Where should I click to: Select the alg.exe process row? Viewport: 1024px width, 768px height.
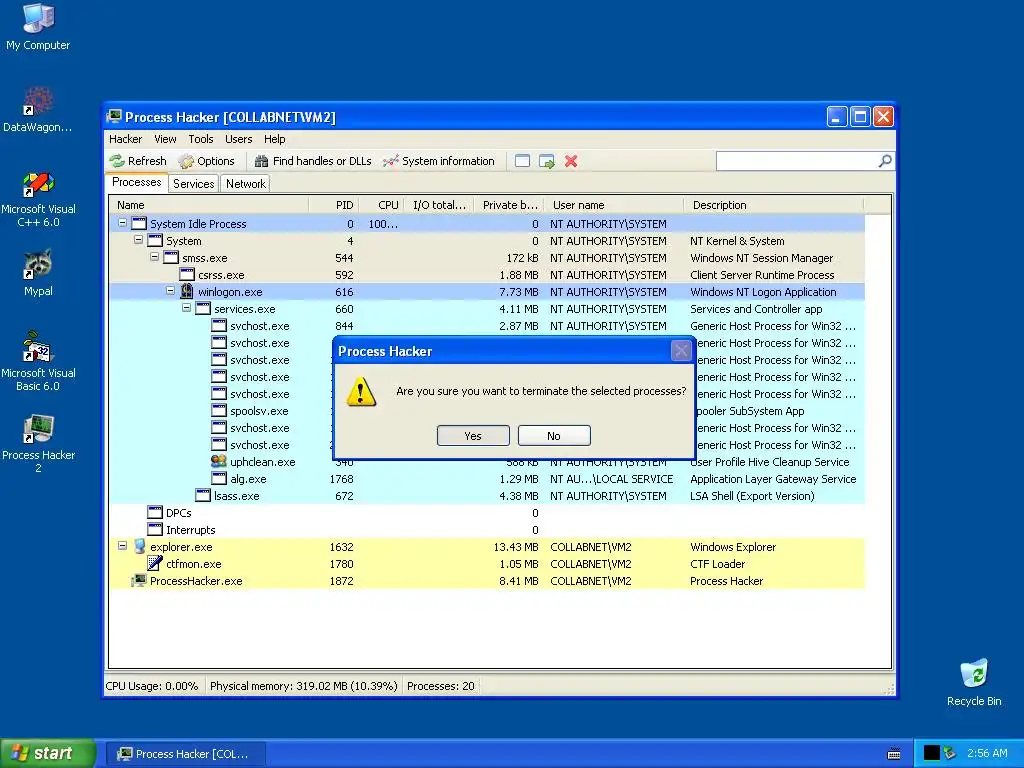pos(487,479)
